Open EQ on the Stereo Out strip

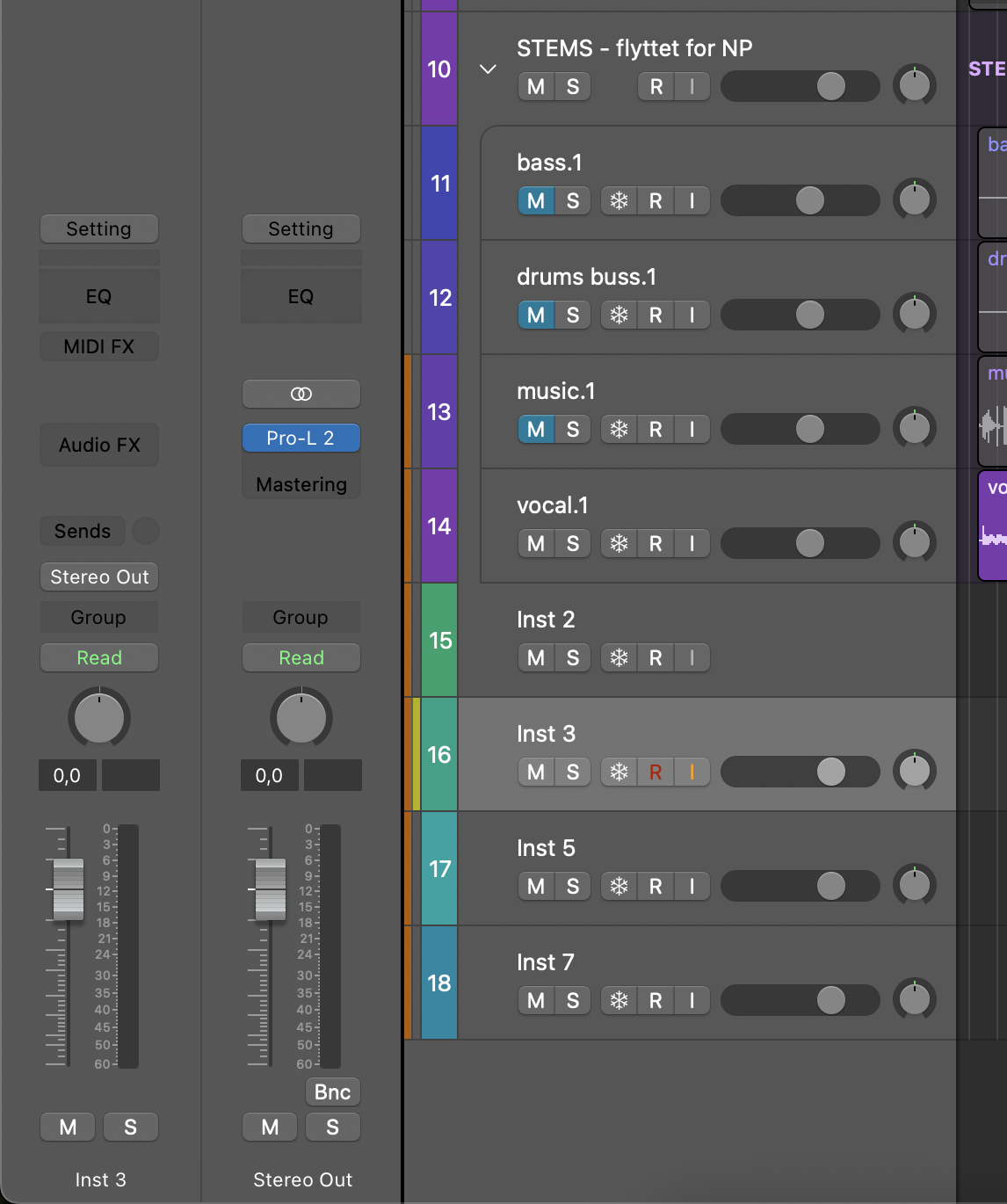click(x=301, y=296)
